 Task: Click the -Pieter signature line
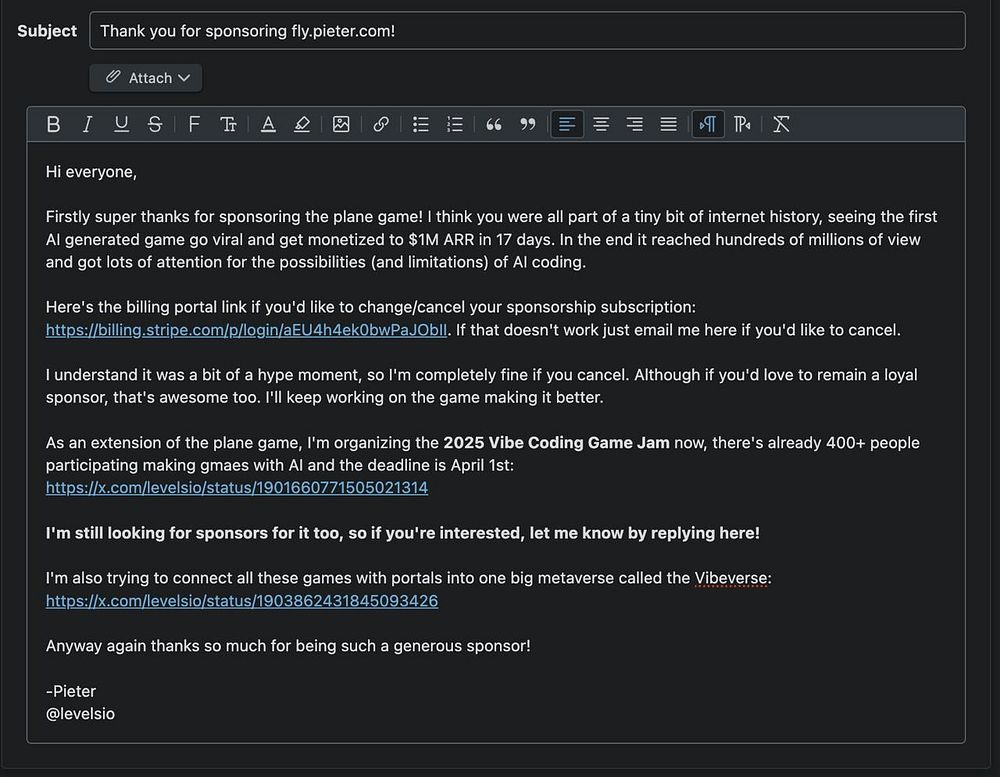coord(71,691)
